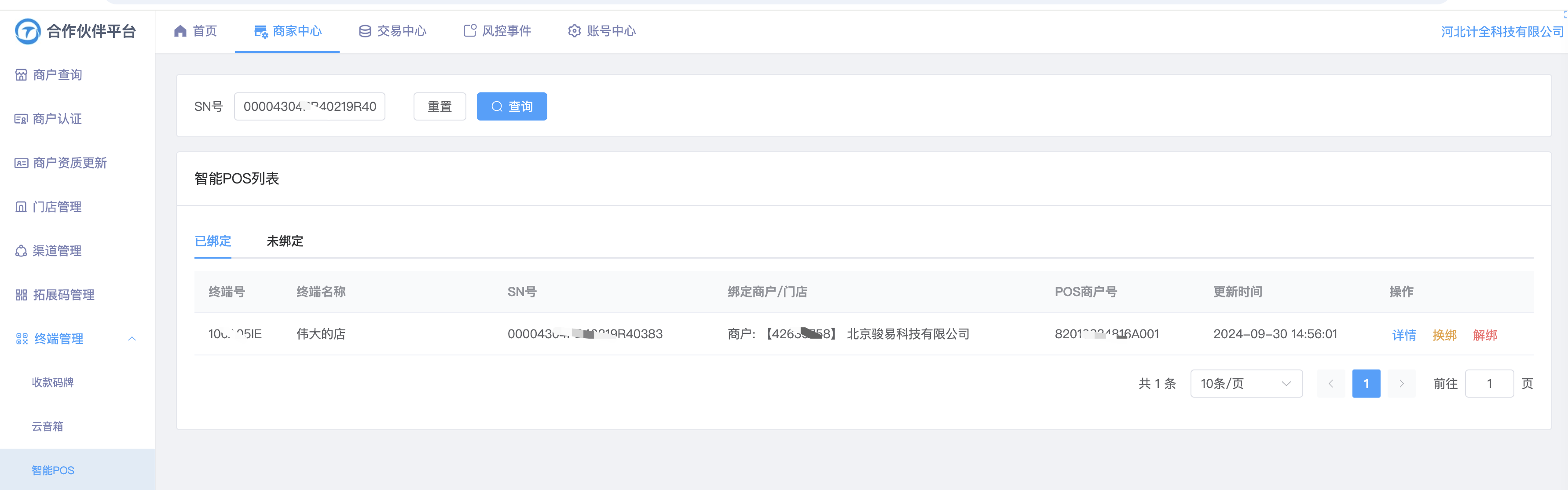Image resolution: width=1568 pixels, height=490 pixels.
Task: Click the 查询 search button
Action: [x=511, y=106]
